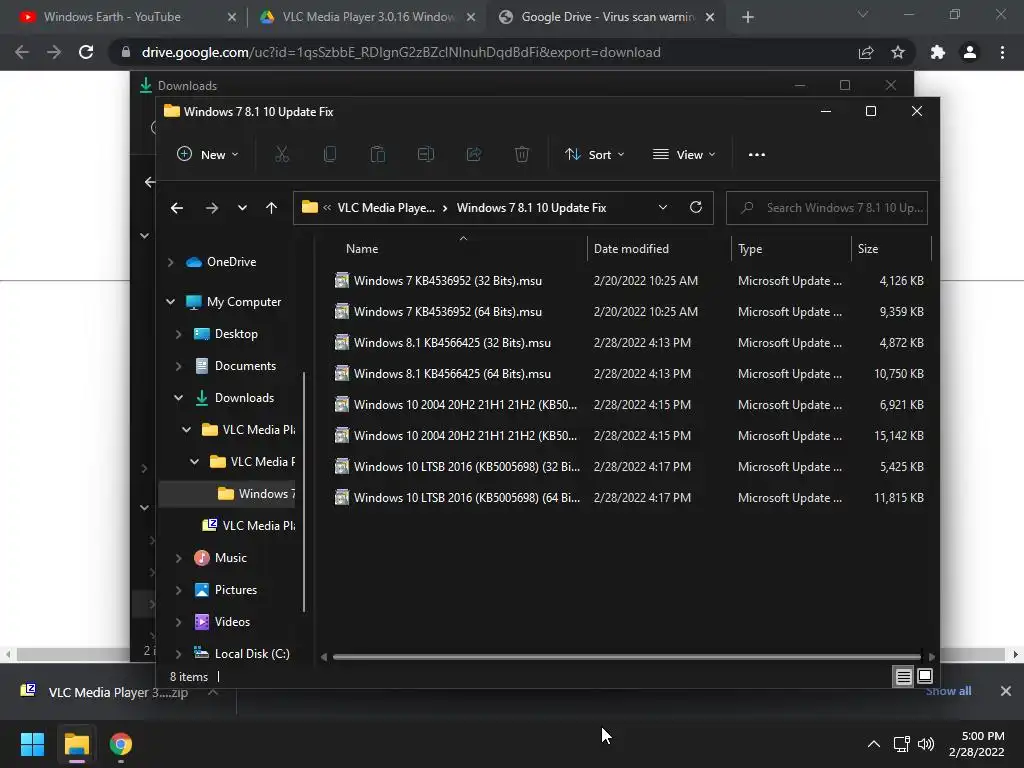Expand OneDrive in navigation pane
The image size is (1024, 768).
point(170,262)
